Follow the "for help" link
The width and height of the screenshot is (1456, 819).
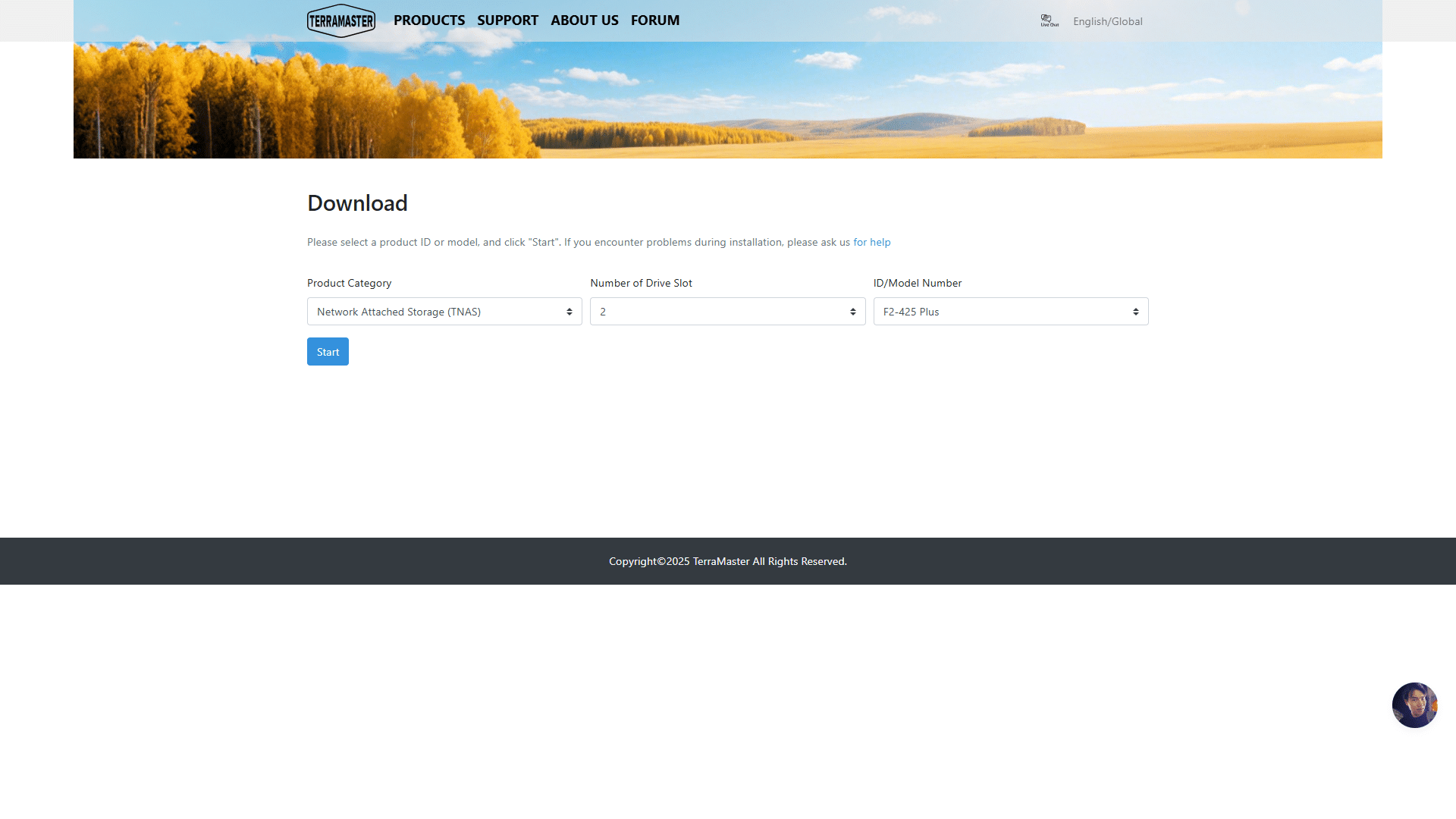click(x=871, y=242)
